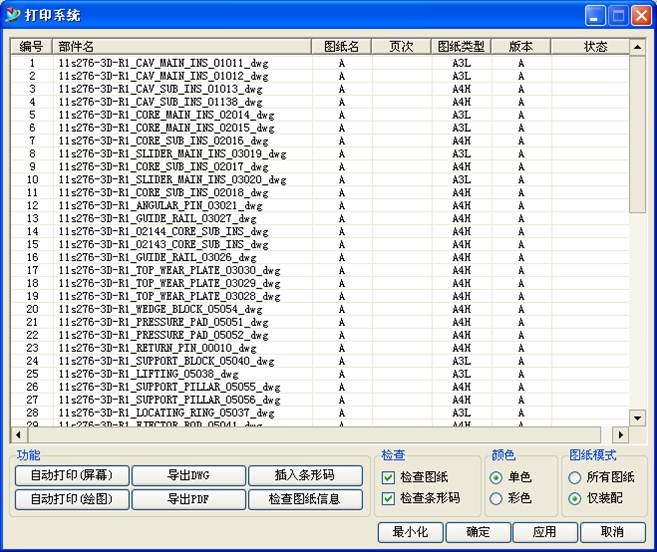Select the 单色 color radio button
Image resolution: width=657 pixels, height=552 pixels.
(x=497, y=478)
